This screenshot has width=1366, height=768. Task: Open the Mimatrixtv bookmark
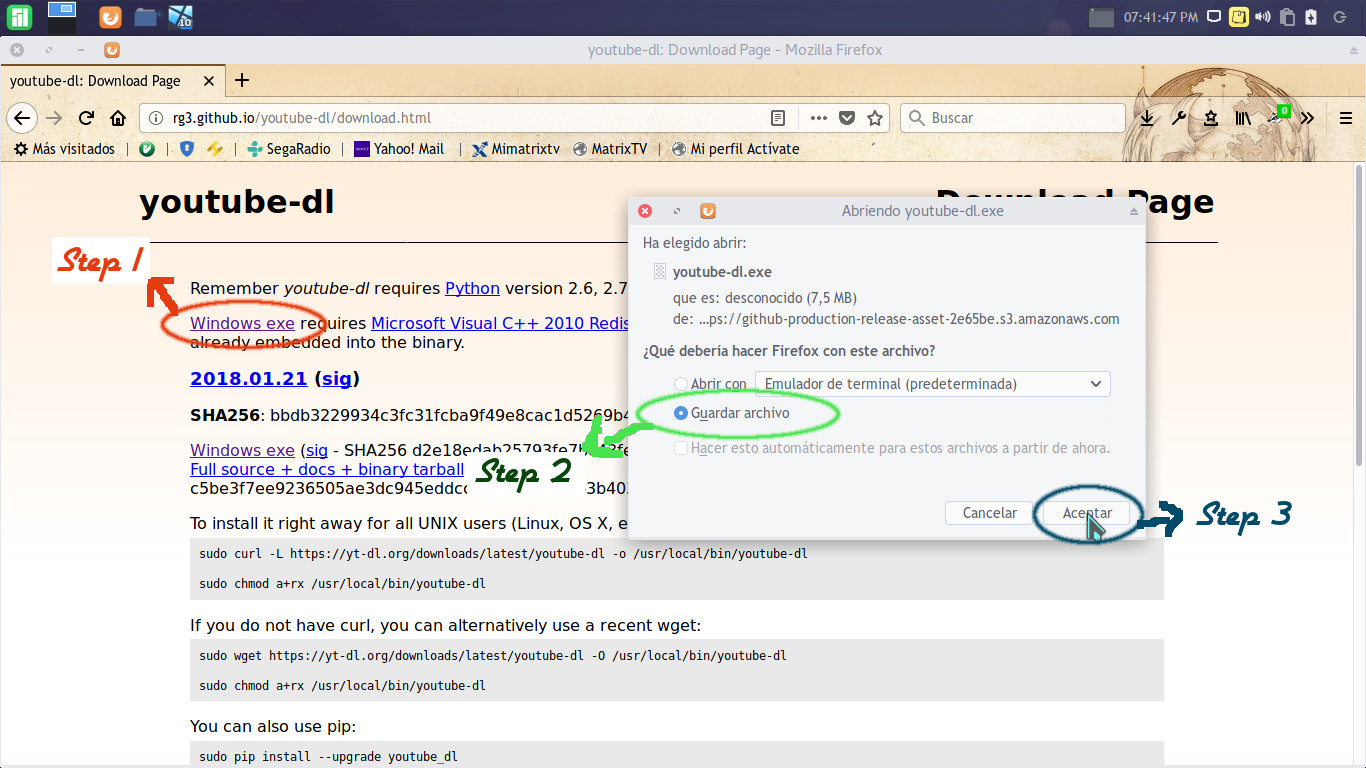(x=515, y=149)
